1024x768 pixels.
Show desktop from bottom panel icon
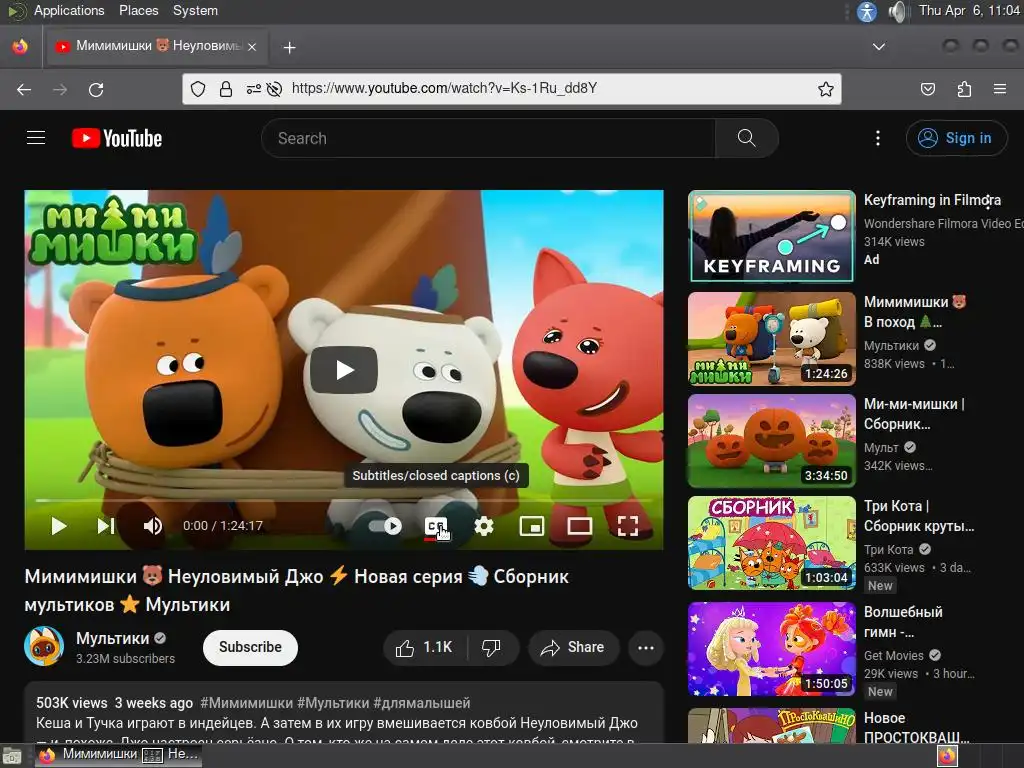(12, 756)
